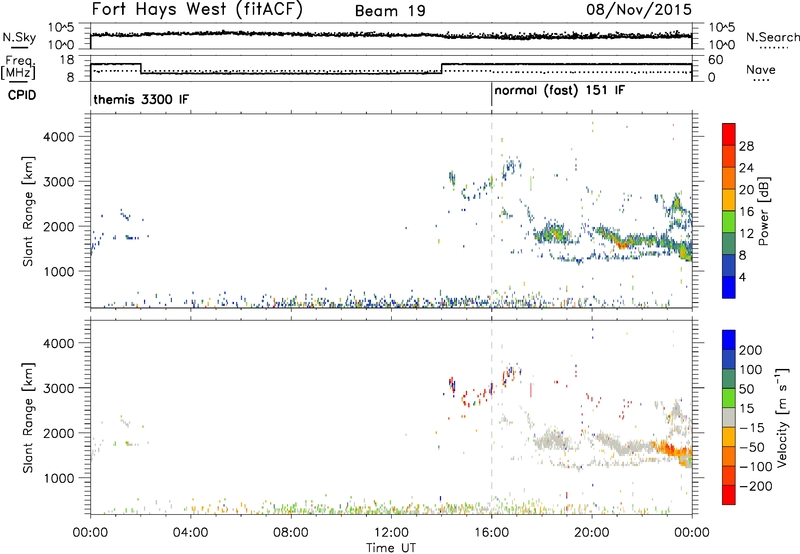Select the Freq. [MHz] axis label
Viewport: 800px width, 554px height.
20,67
